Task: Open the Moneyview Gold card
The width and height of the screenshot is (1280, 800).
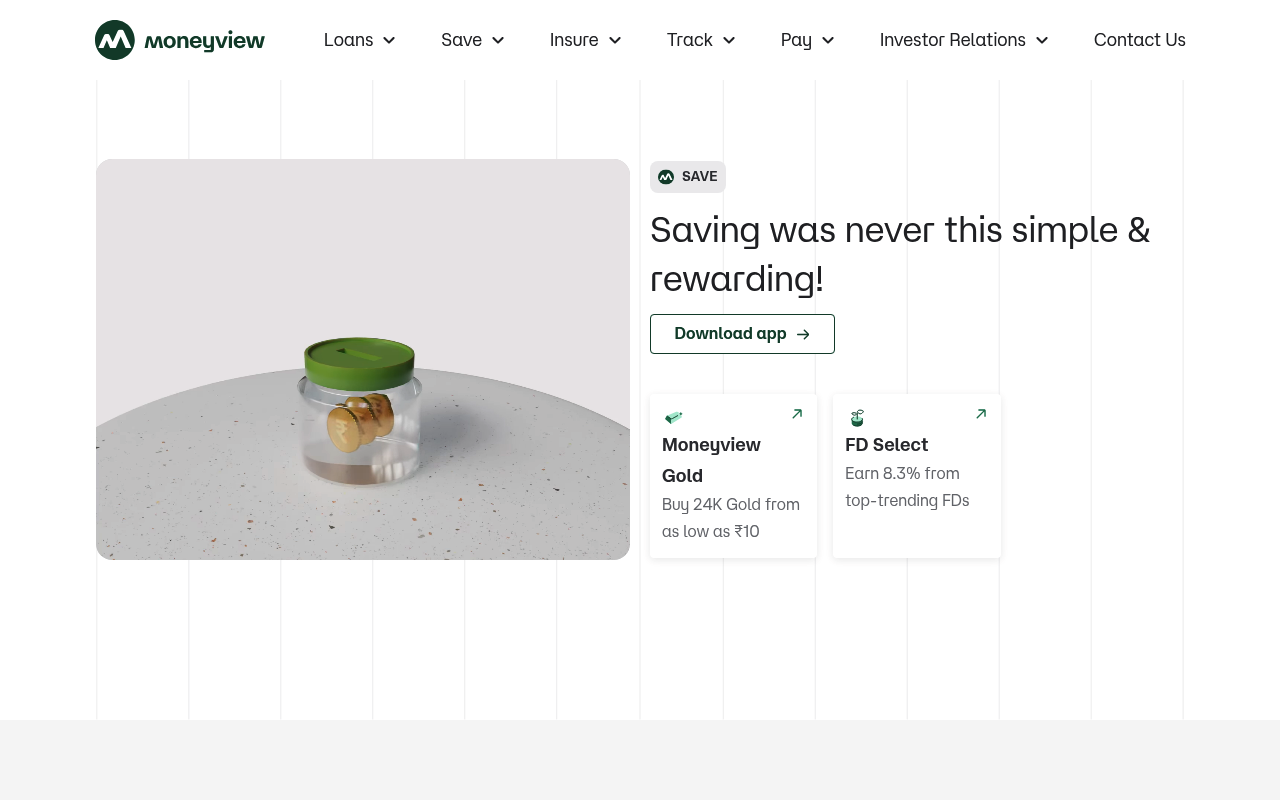Action: [733, 476]
